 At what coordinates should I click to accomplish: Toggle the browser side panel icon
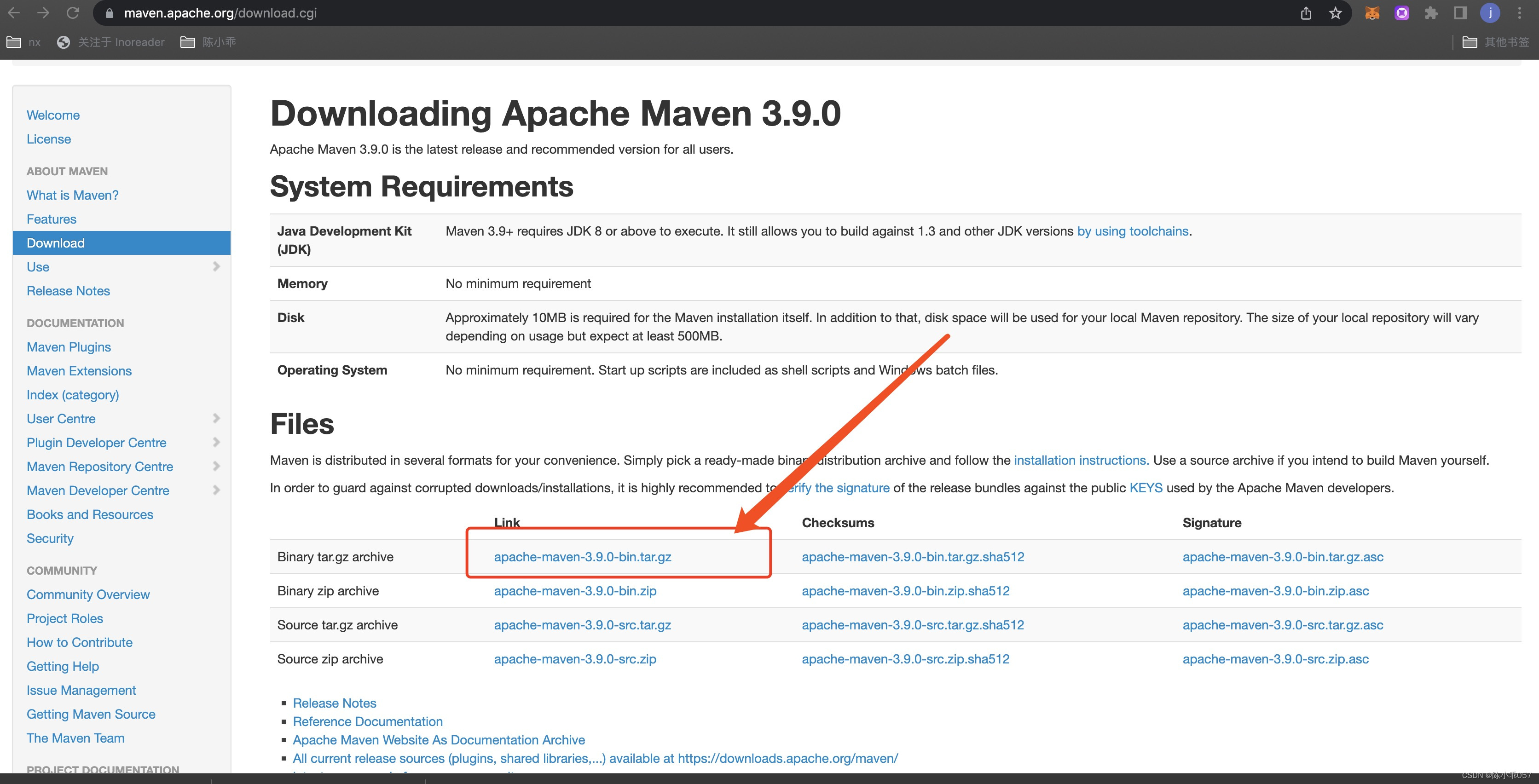coord(1460,12)
